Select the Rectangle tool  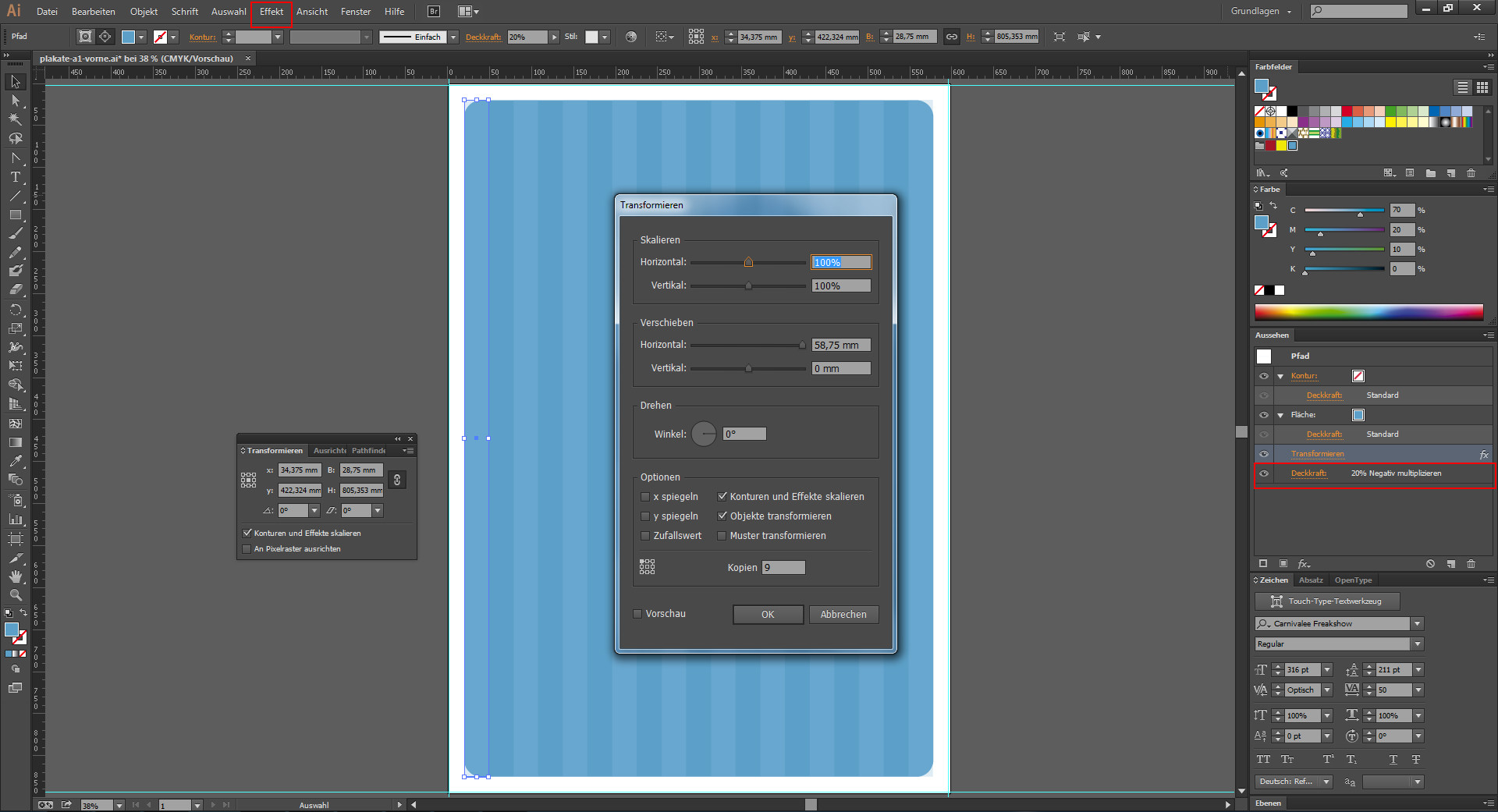click(x=15, y=215)
